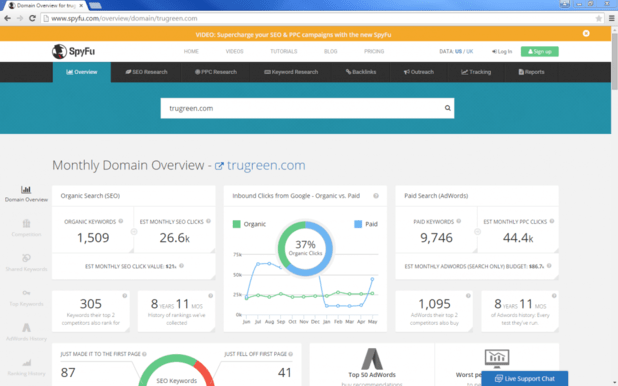Open the Reports tab
Viewport: 618px width, 386px height.
point(531,72)
